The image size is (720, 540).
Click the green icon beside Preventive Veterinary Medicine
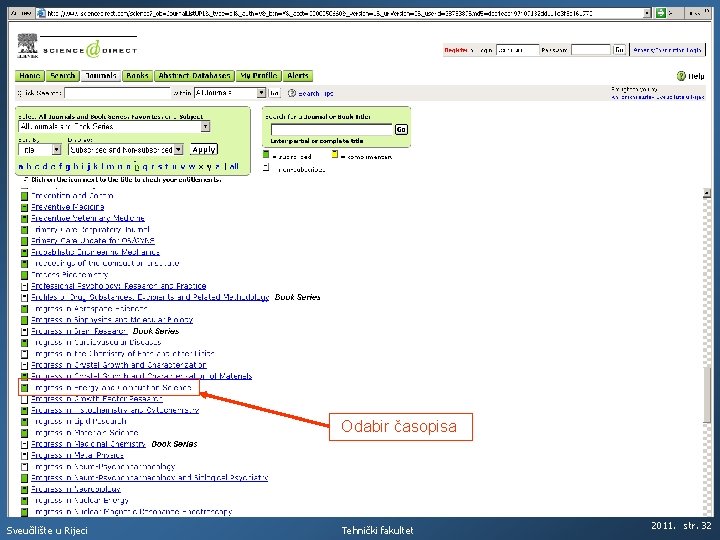[x=24, y=219]
